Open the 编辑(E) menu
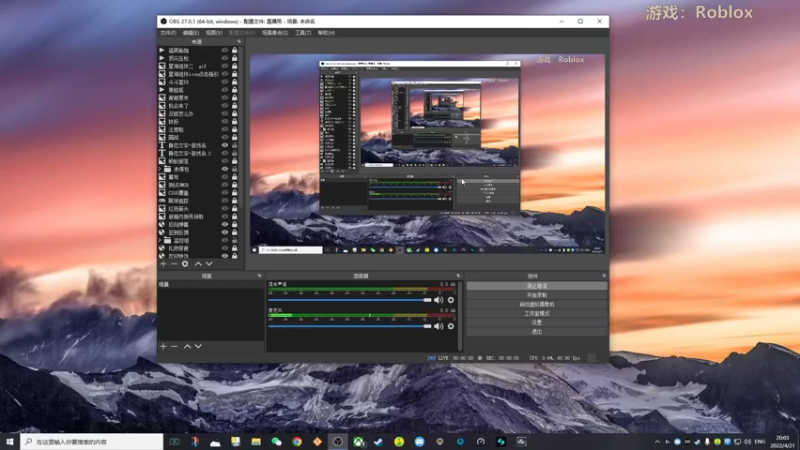The height and width of the screenshot is (450, 800). point(191,33)
